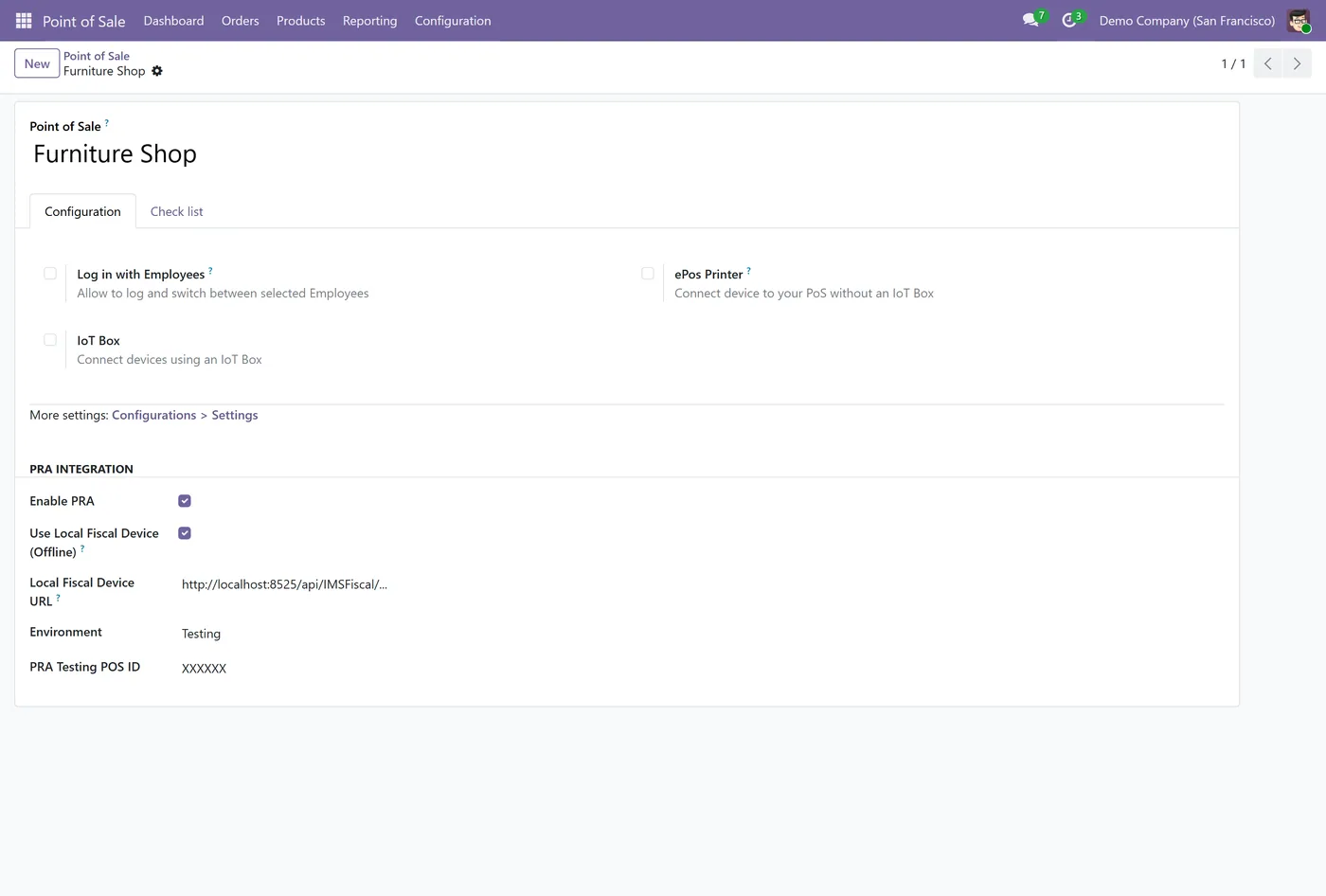Click help tooltip beside Use Local Fiscal Device

click(x=82, y=548)
